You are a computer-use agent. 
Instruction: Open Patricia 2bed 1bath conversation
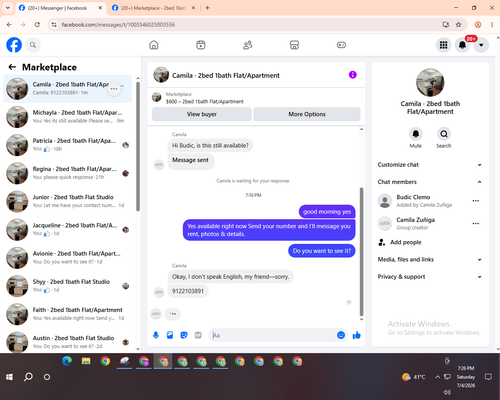tap(68, 145)
